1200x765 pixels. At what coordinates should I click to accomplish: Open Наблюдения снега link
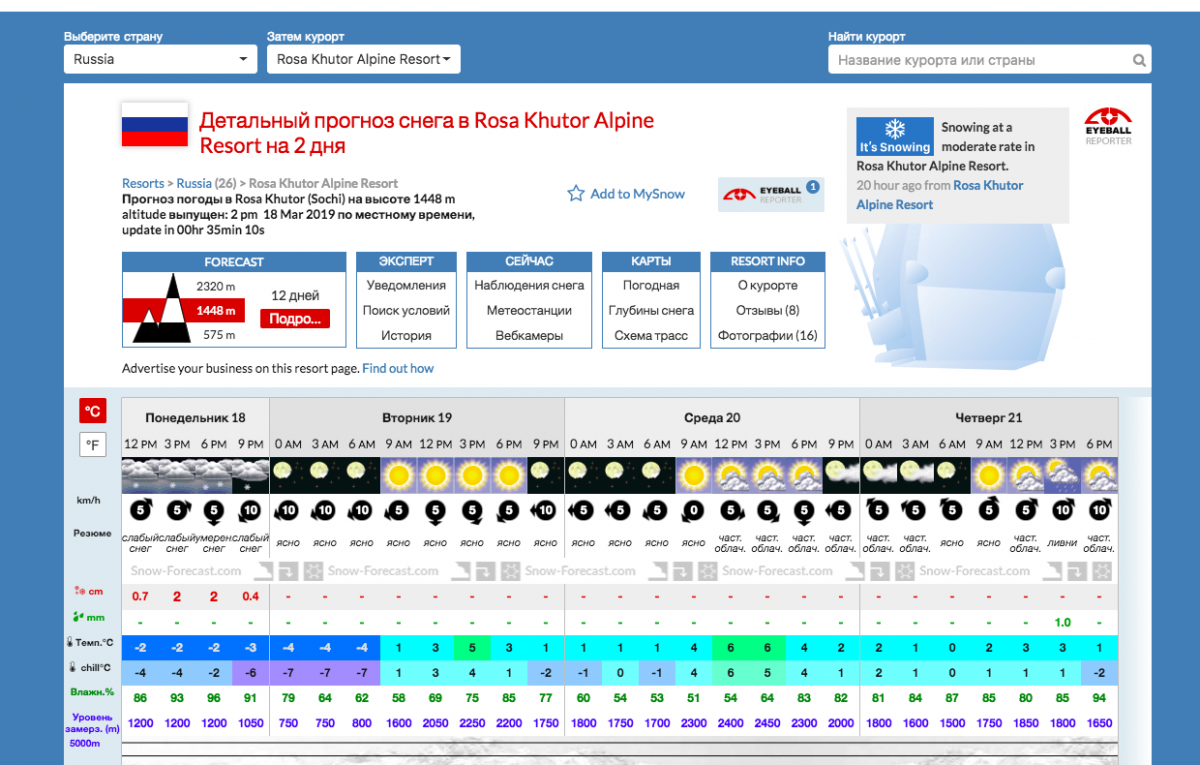tap(529, 285)
